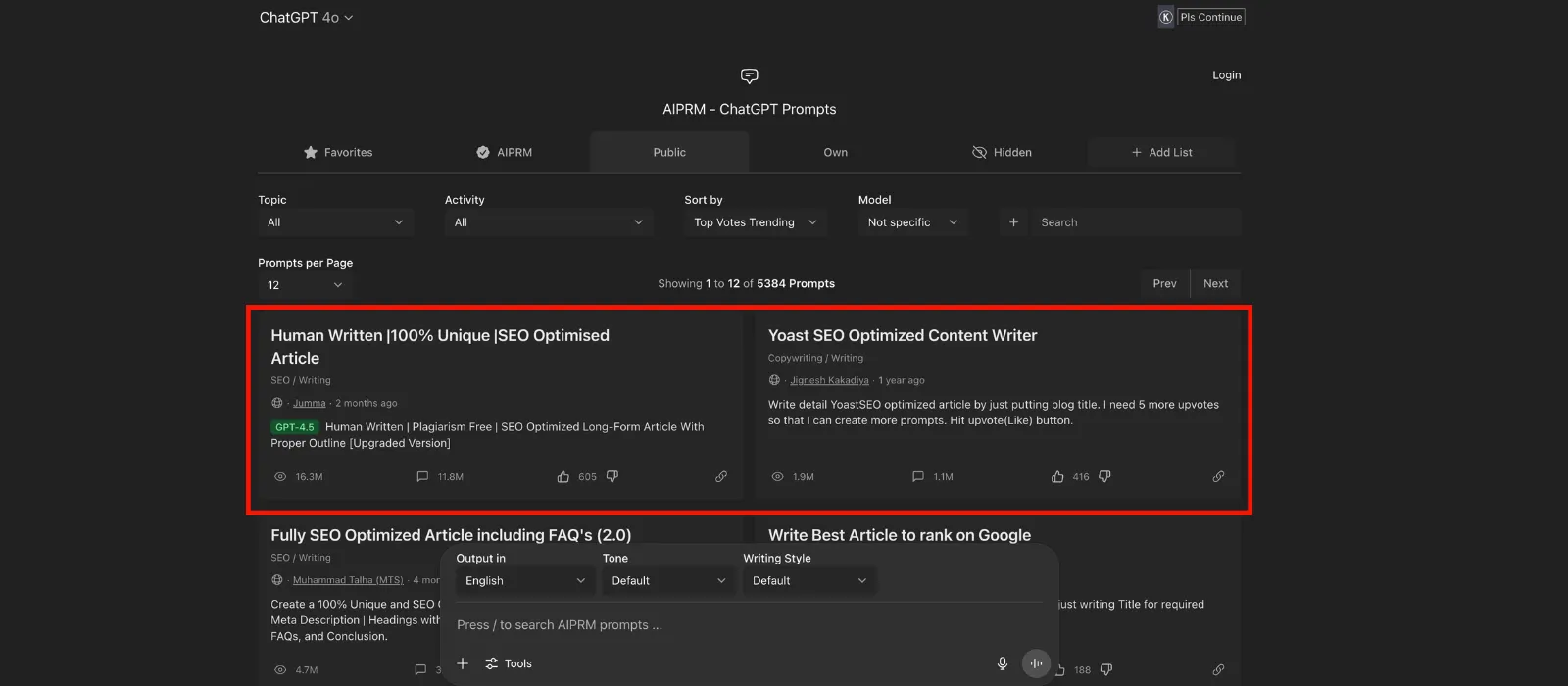This screenshot has width=1568, height=686.
Task: Switch to the AIPRM verified tab
Action: [505, 152]
